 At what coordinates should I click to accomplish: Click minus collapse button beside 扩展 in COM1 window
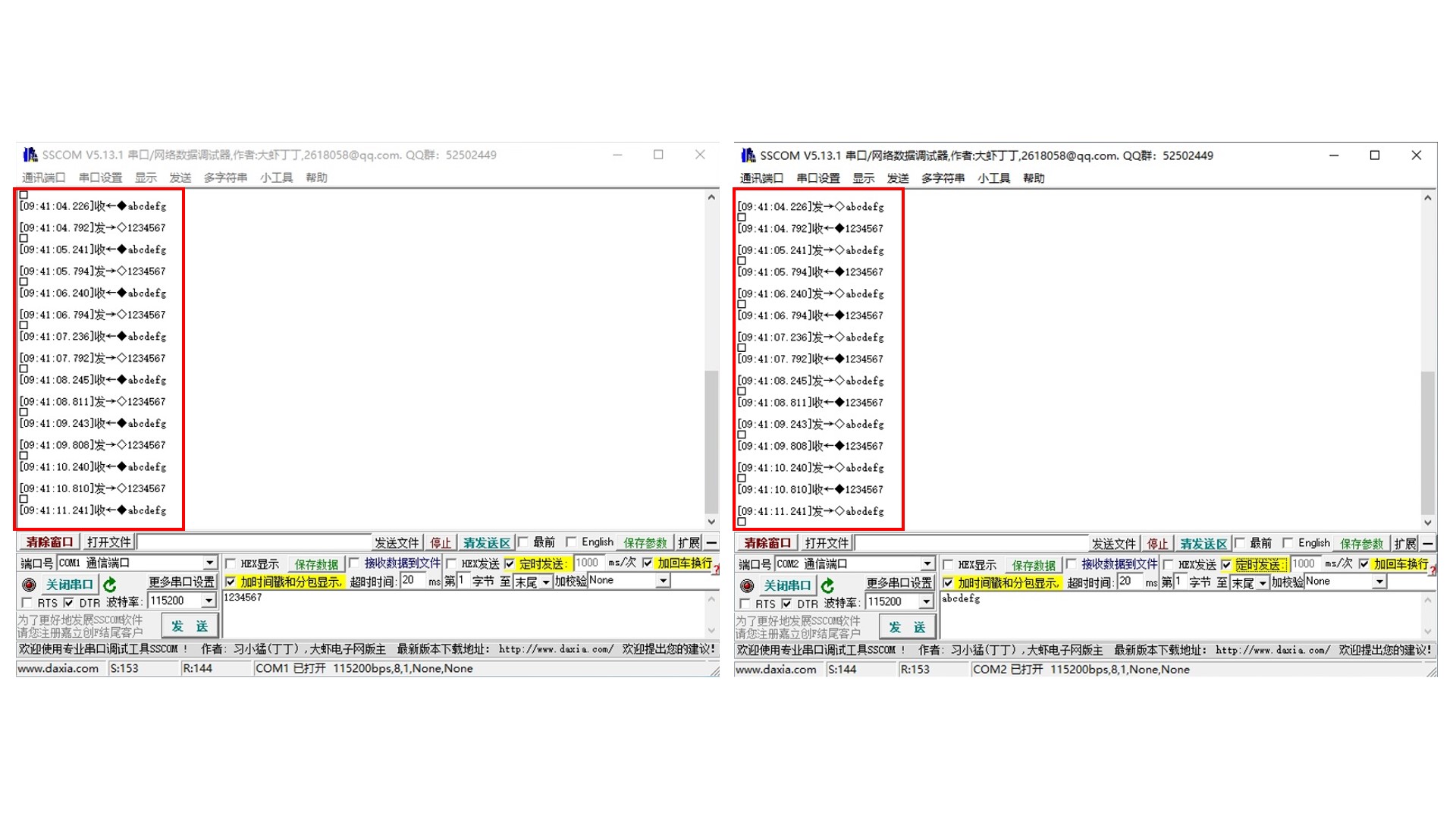click(x=711, y=542)
